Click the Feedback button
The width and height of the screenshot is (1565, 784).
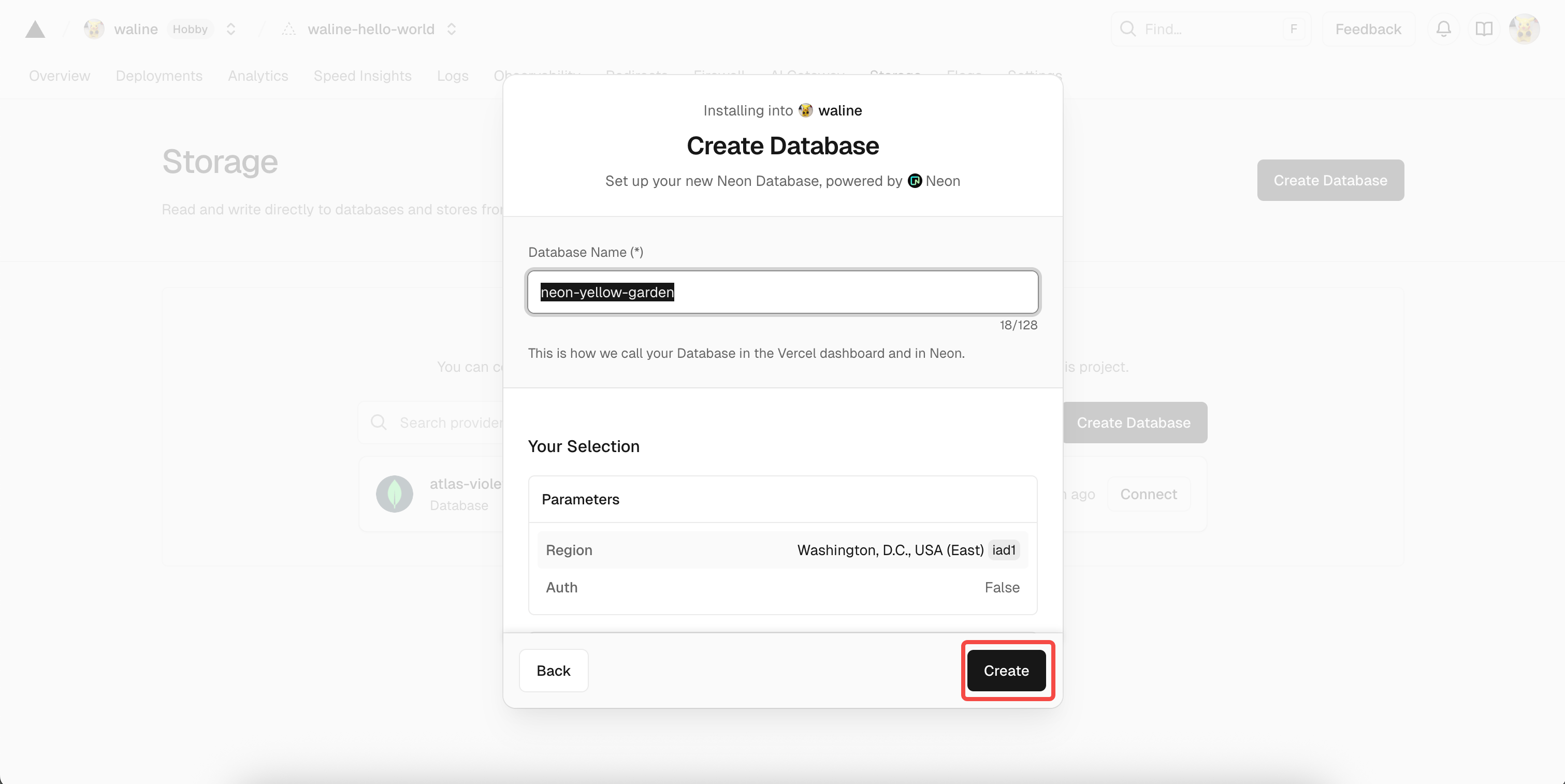point(1368,29)
